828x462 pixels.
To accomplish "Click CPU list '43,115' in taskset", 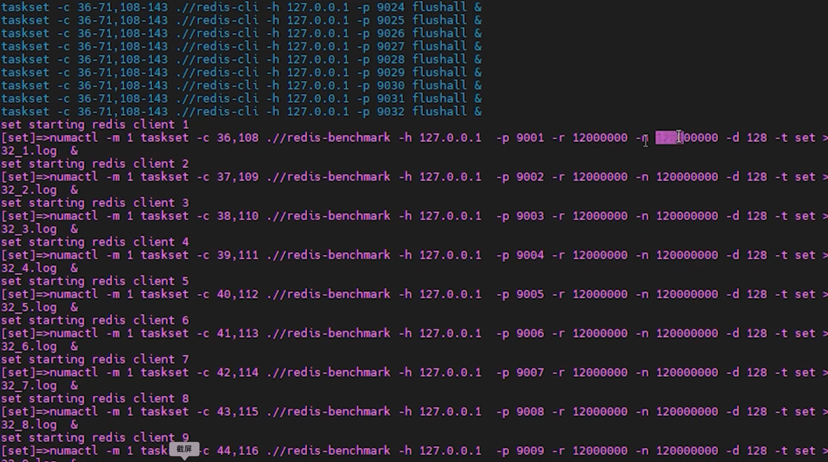I will click(238, 411).
